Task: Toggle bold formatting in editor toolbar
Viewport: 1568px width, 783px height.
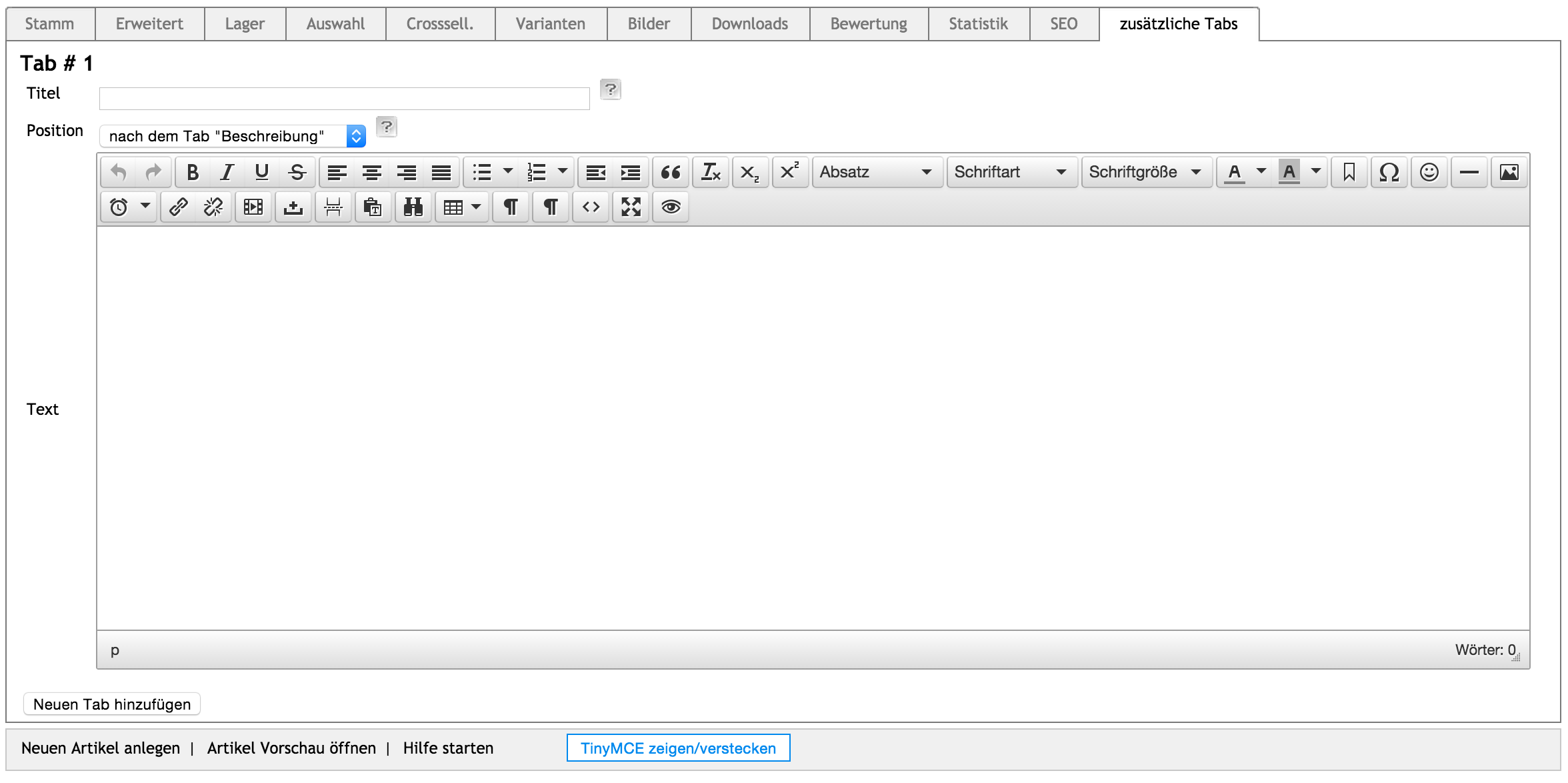Action: tap(193, 173)
